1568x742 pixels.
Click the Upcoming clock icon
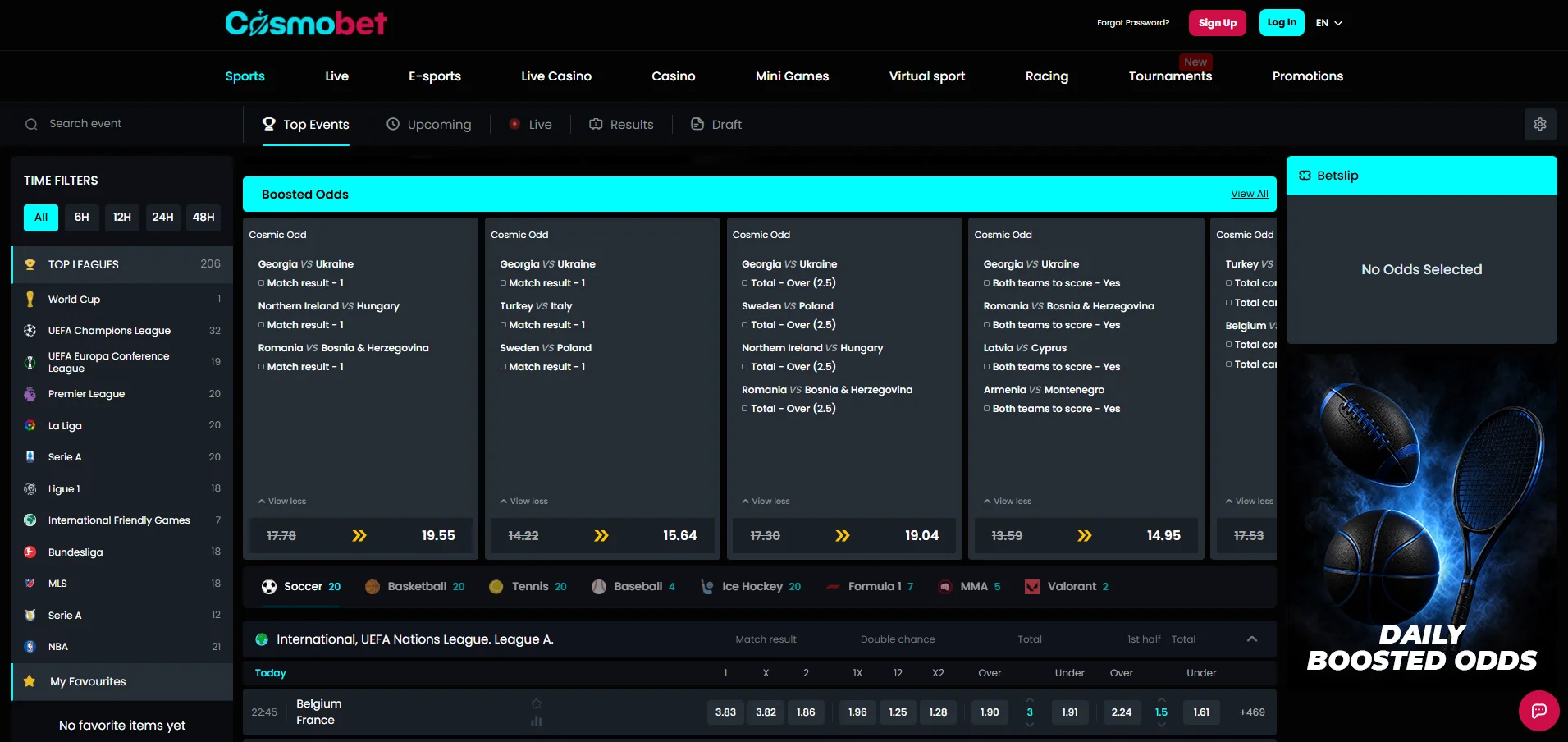[x=393, y=124]
